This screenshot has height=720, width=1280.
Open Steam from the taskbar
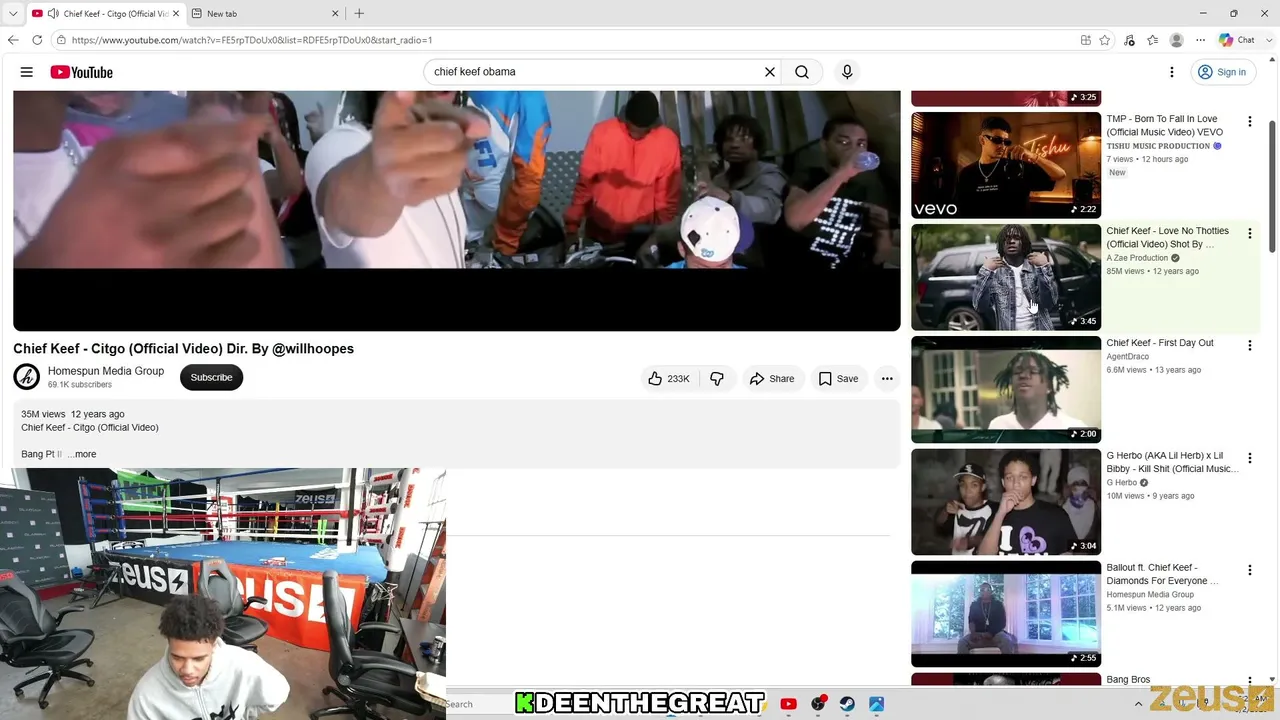point(847,704)
